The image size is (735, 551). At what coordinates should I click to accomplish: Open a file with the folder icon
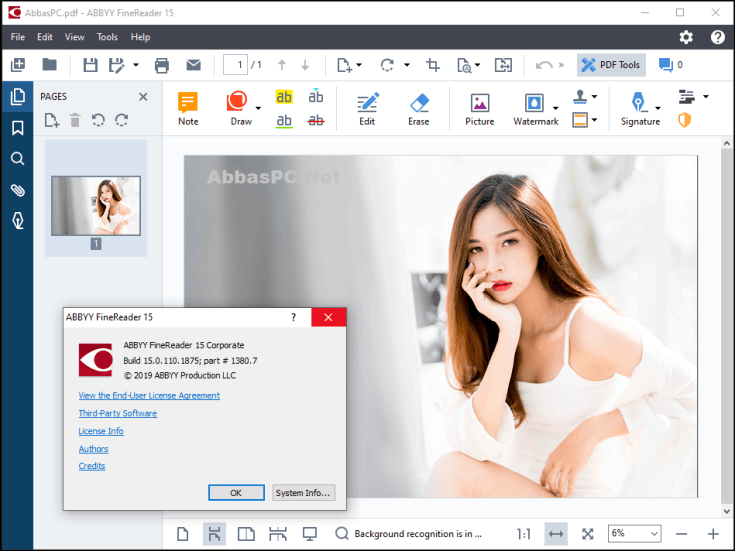(49, 64)
